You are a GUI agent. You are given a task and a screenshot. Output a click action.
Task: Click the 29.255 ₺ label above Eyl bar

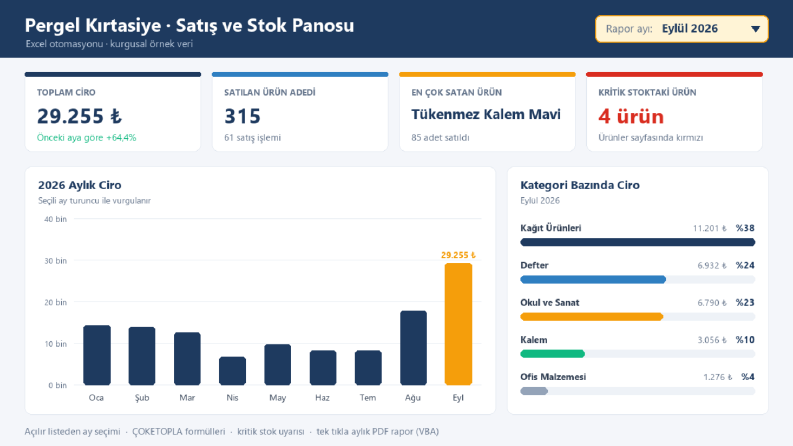pyautogui.click(x=458, y=255)
